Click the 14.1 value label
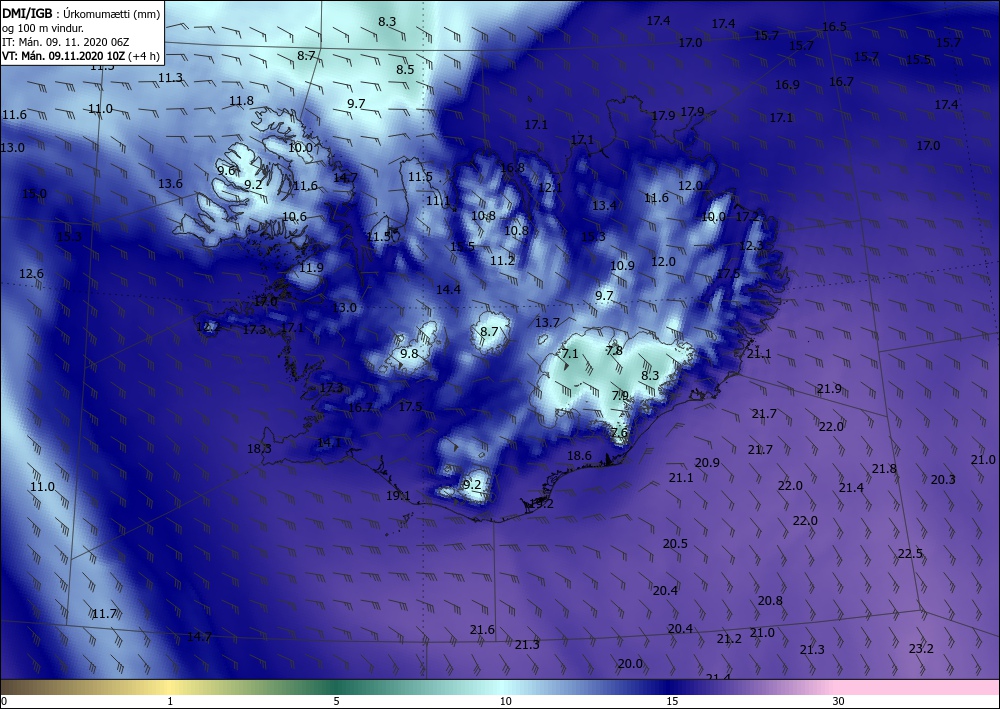The image size is (1000, 709). (330, 442)
